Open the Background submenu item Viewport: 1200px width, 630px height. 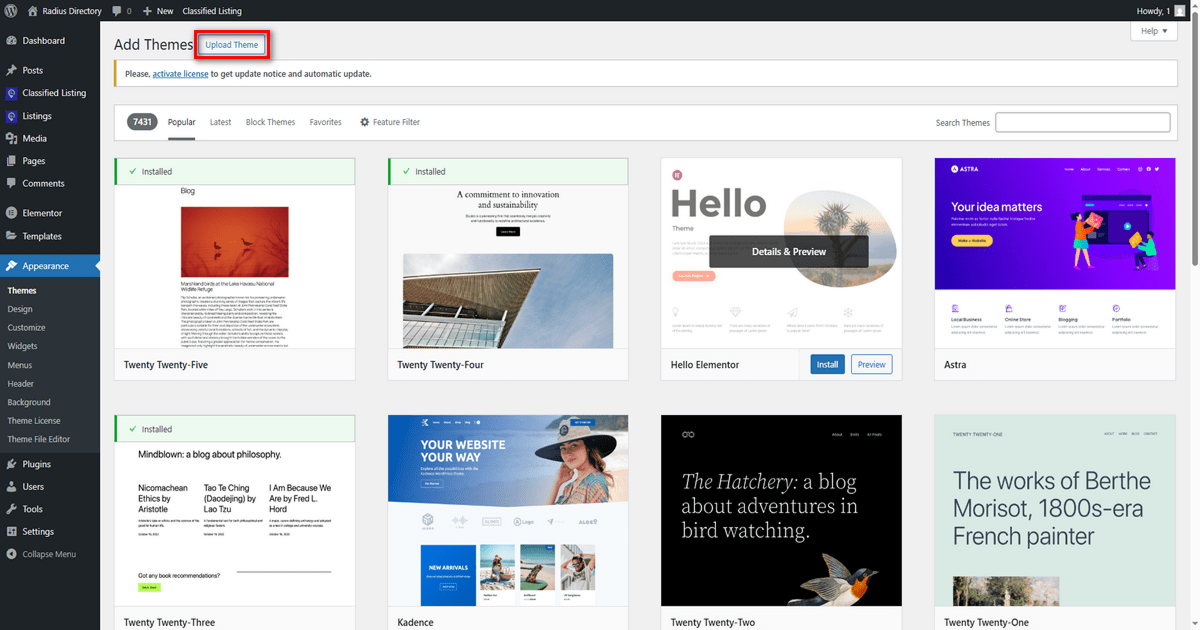pyautogui.click(x=29, y=402)
